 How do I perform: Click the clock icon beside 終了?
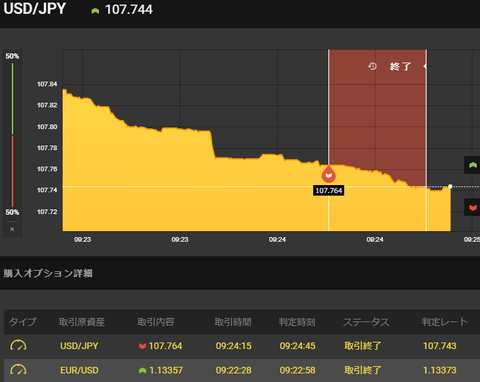coord(373,66)
